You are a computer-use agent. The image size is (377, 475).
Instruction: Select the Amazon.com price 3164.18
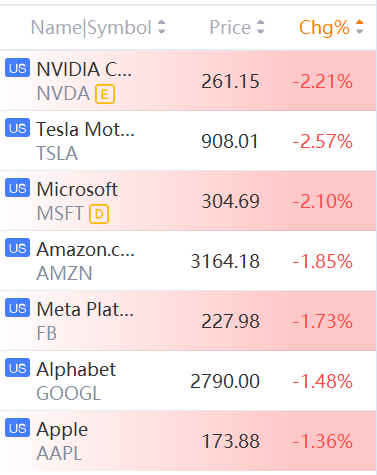[x=225, y=261]
